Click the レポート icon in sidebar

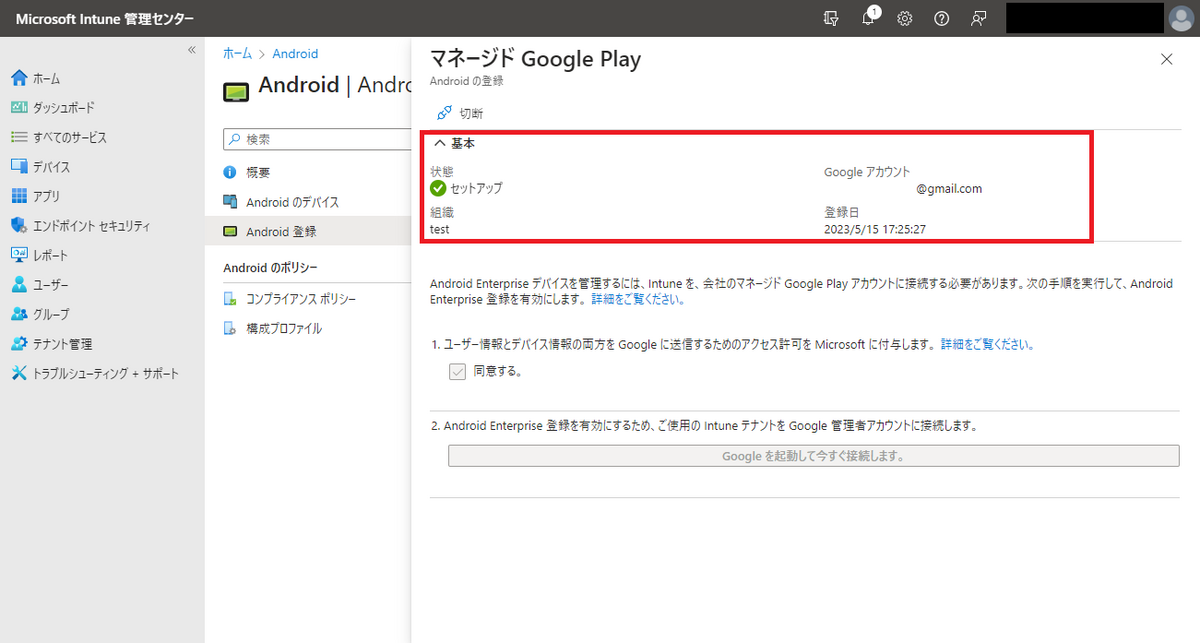(x=18, y=255)
